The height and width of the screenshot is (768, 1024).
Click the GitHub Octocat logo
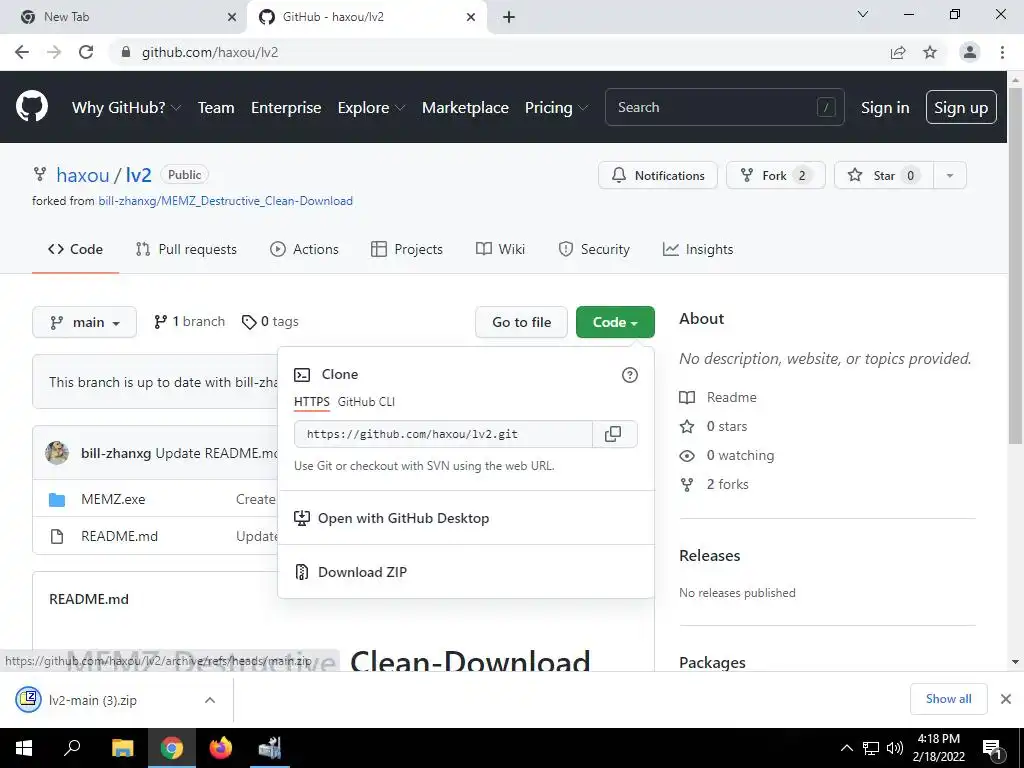coord(31,107)
